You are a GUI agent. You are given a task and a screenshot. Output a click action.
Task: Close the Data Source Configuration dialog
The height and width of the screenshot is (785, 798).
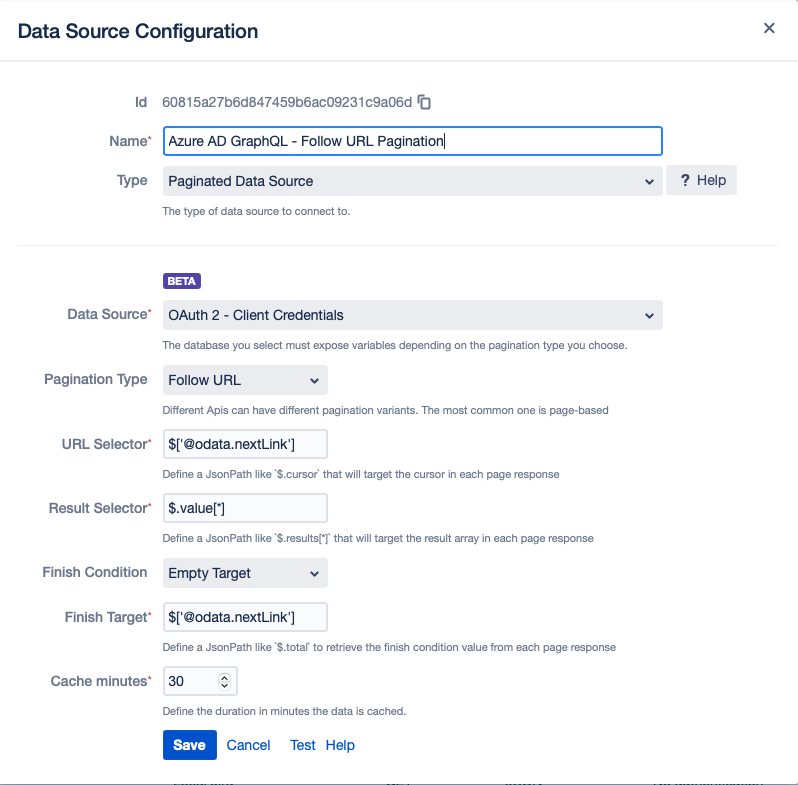click(x=769, y=28)
